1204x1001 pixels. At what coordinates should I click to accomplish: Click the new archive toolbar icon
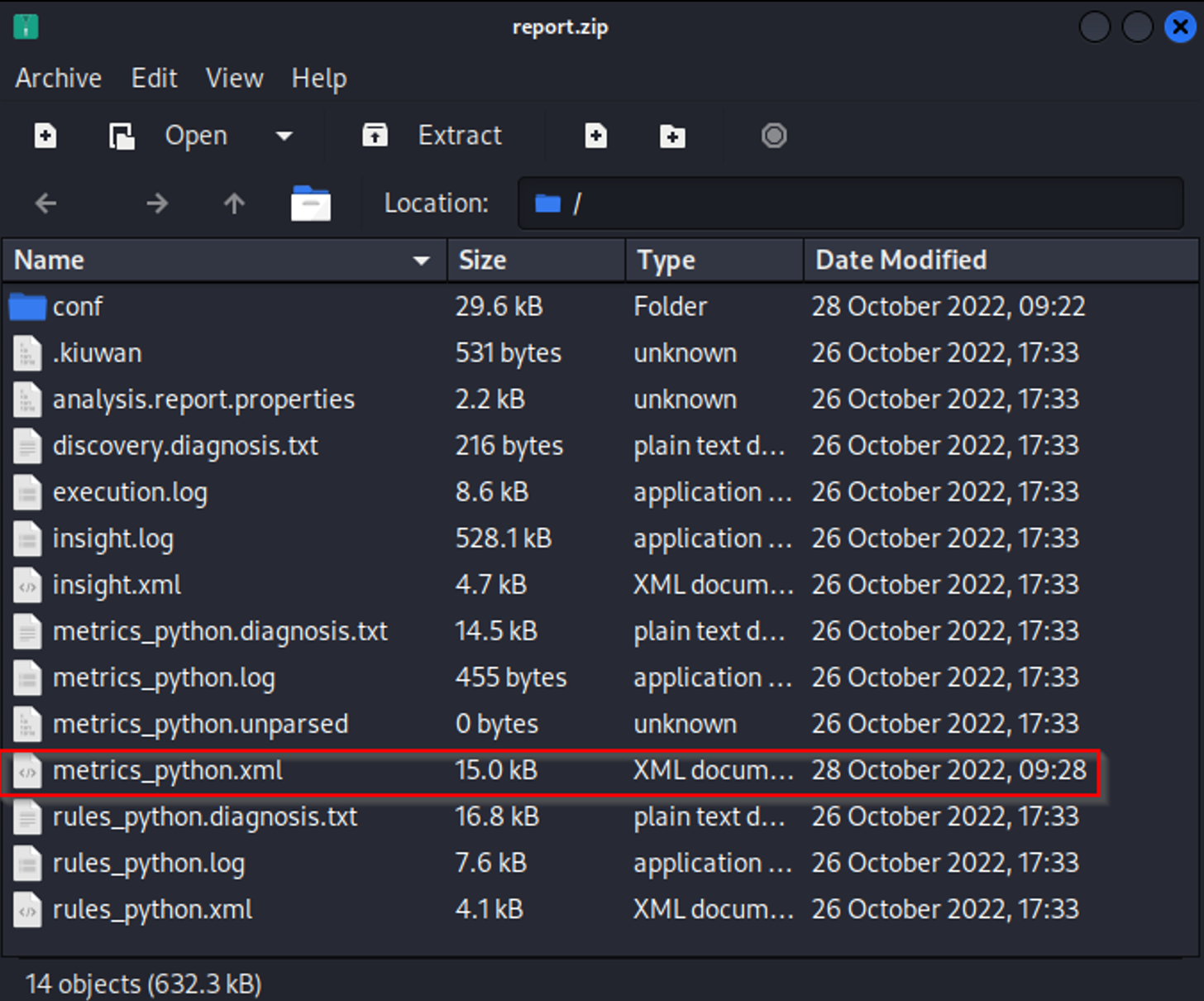pos(45,136)
